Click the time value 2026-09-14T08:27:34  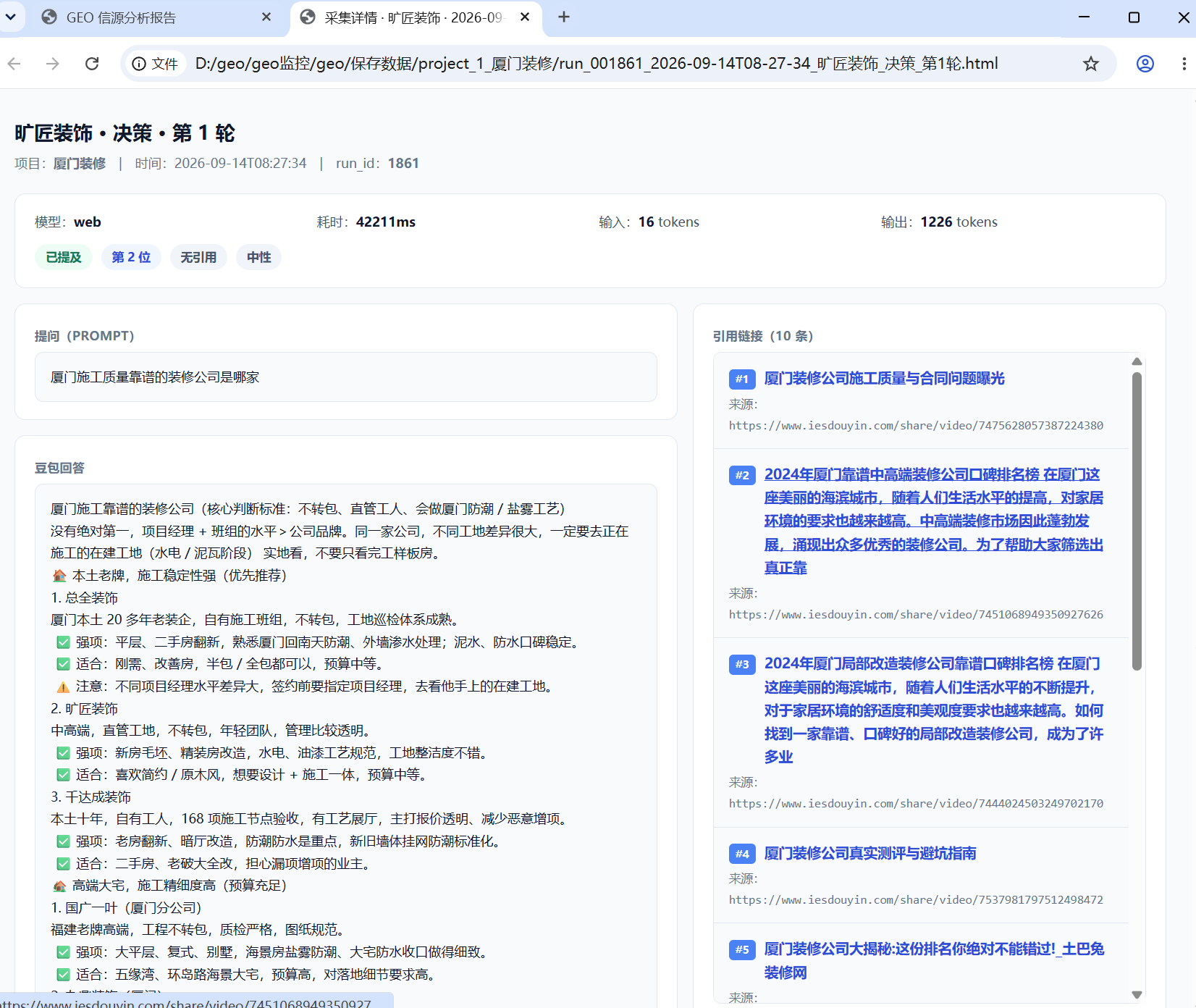pos(240,163)
